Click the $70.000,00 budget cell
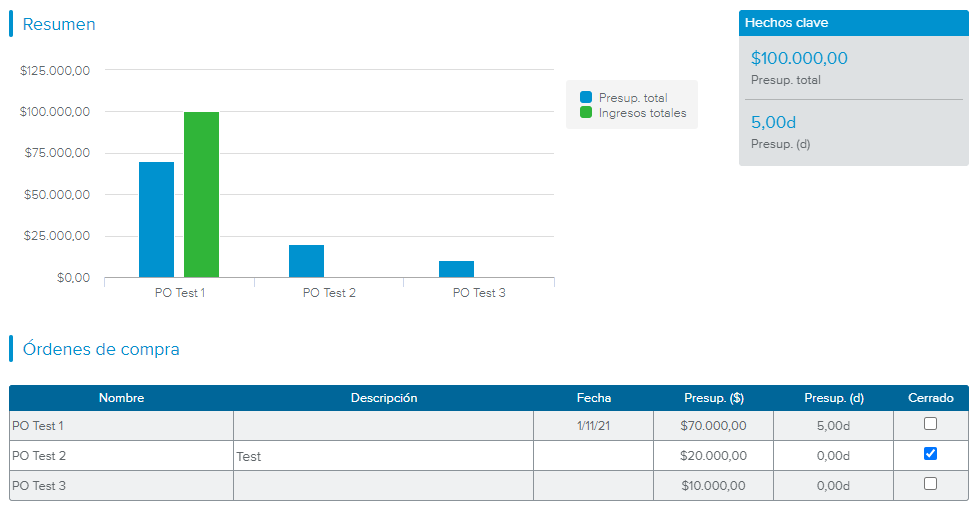Screen dimensions: 976x511 click(x=713, y=426)
